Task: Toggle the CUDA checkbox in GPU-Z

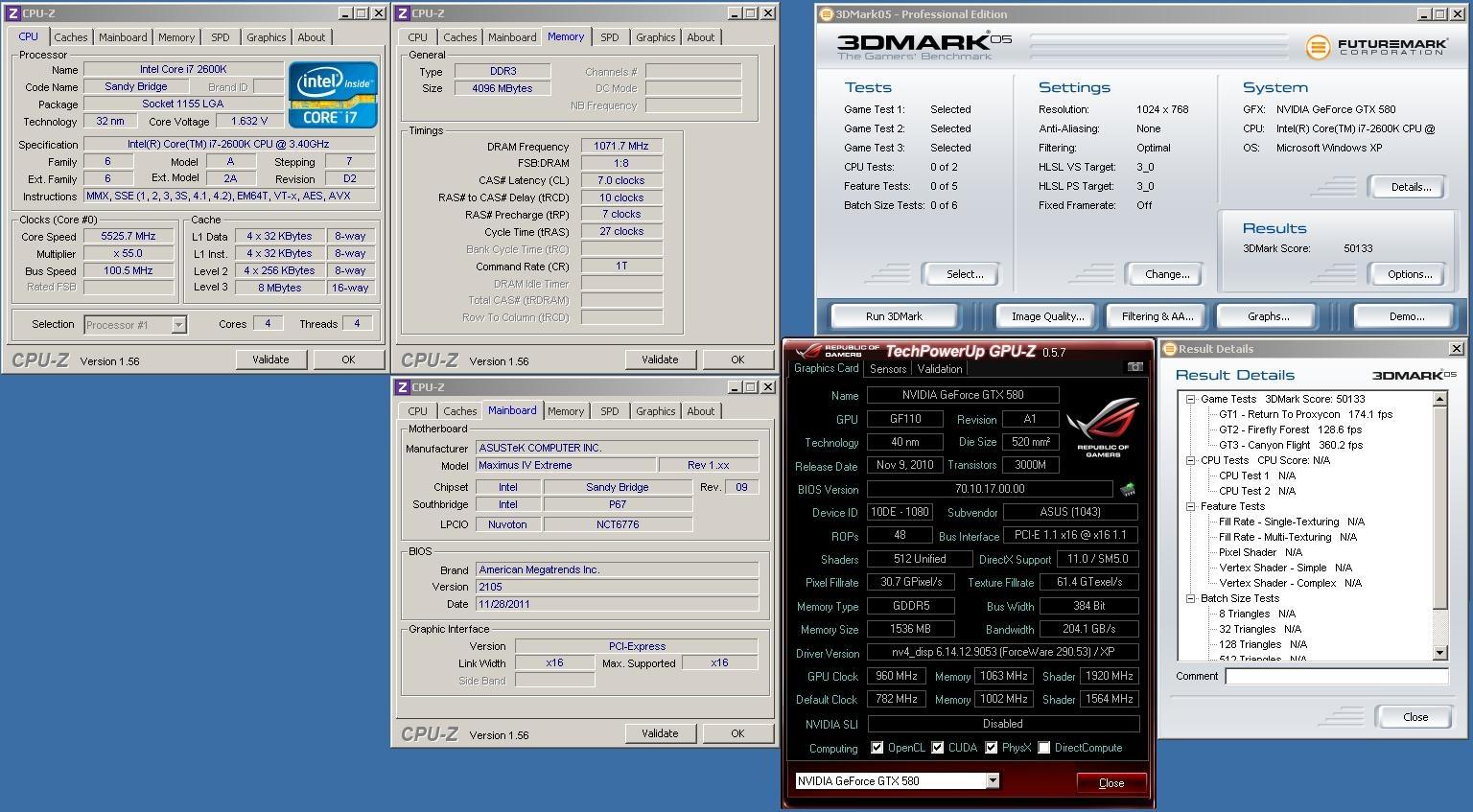Action: click(x=937, y=748)
